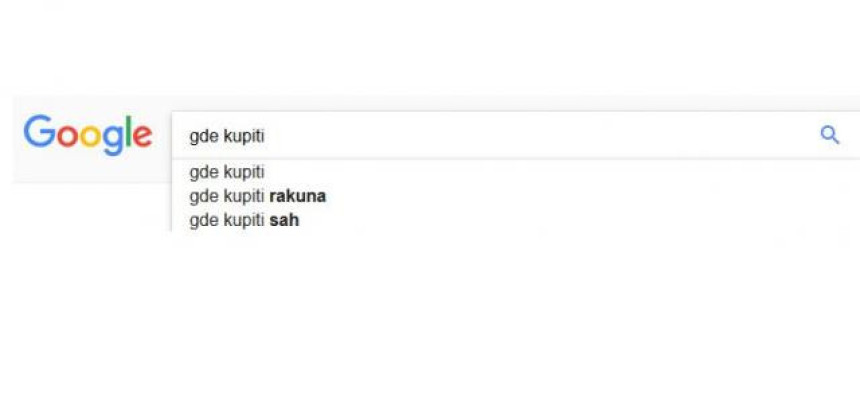Screen dimensions: 860x417
Task: Select the plain "gde kupiti" suggestion
Action: [x=516, y=172]
